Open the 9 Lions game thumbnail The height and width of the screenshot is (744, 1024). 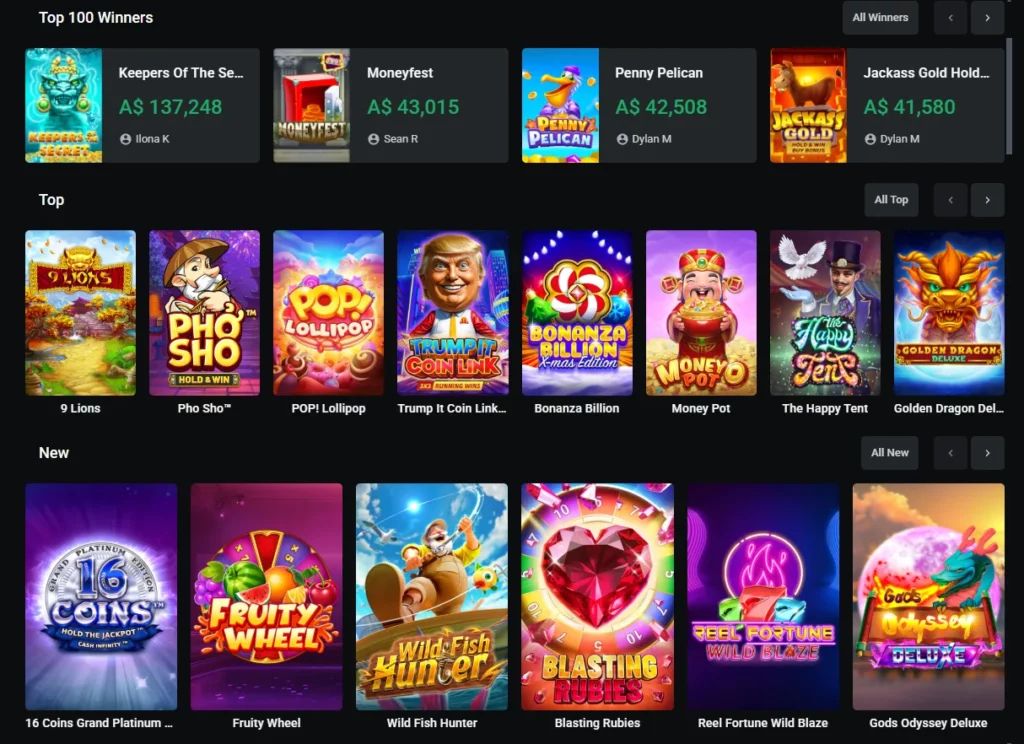click(80, 313)
